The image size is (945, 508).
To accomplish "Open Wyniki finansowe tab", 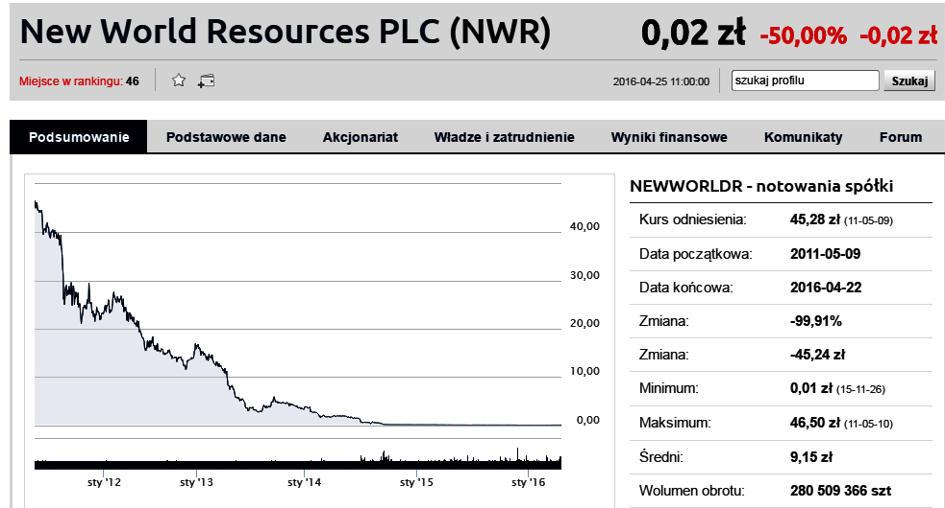I will [669, 137].
